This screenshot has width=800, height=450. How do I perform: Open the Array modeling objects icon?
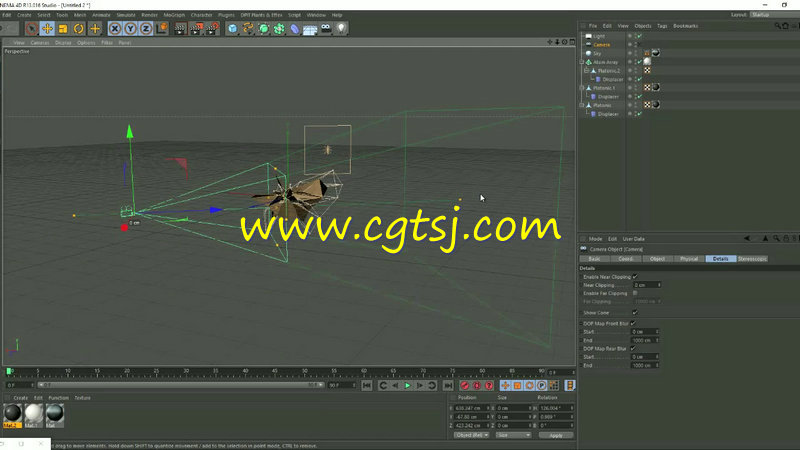coord(279,29)
